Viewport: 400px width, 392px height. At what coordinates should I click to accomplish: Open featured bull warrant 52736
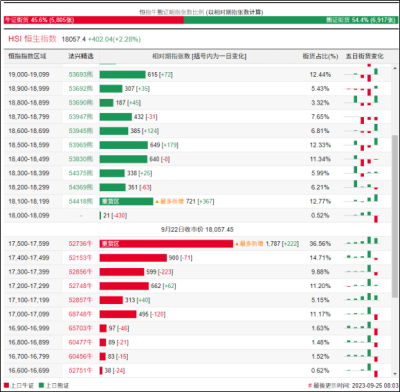pyautogui.click(x=80, y=244)
